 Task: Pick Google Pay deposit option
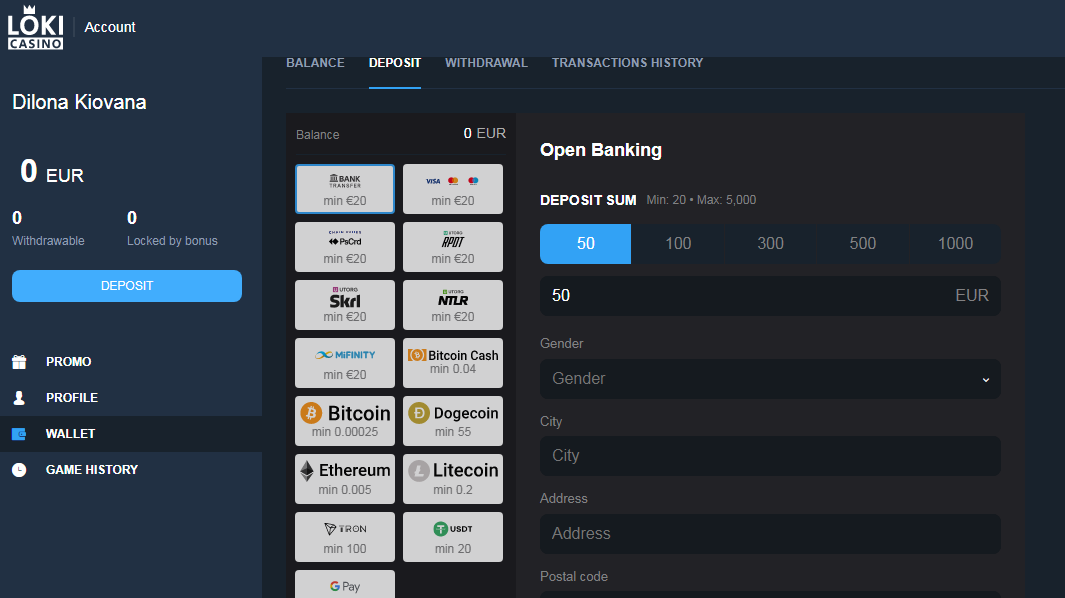pyautogui.click(x=345, y=585)
